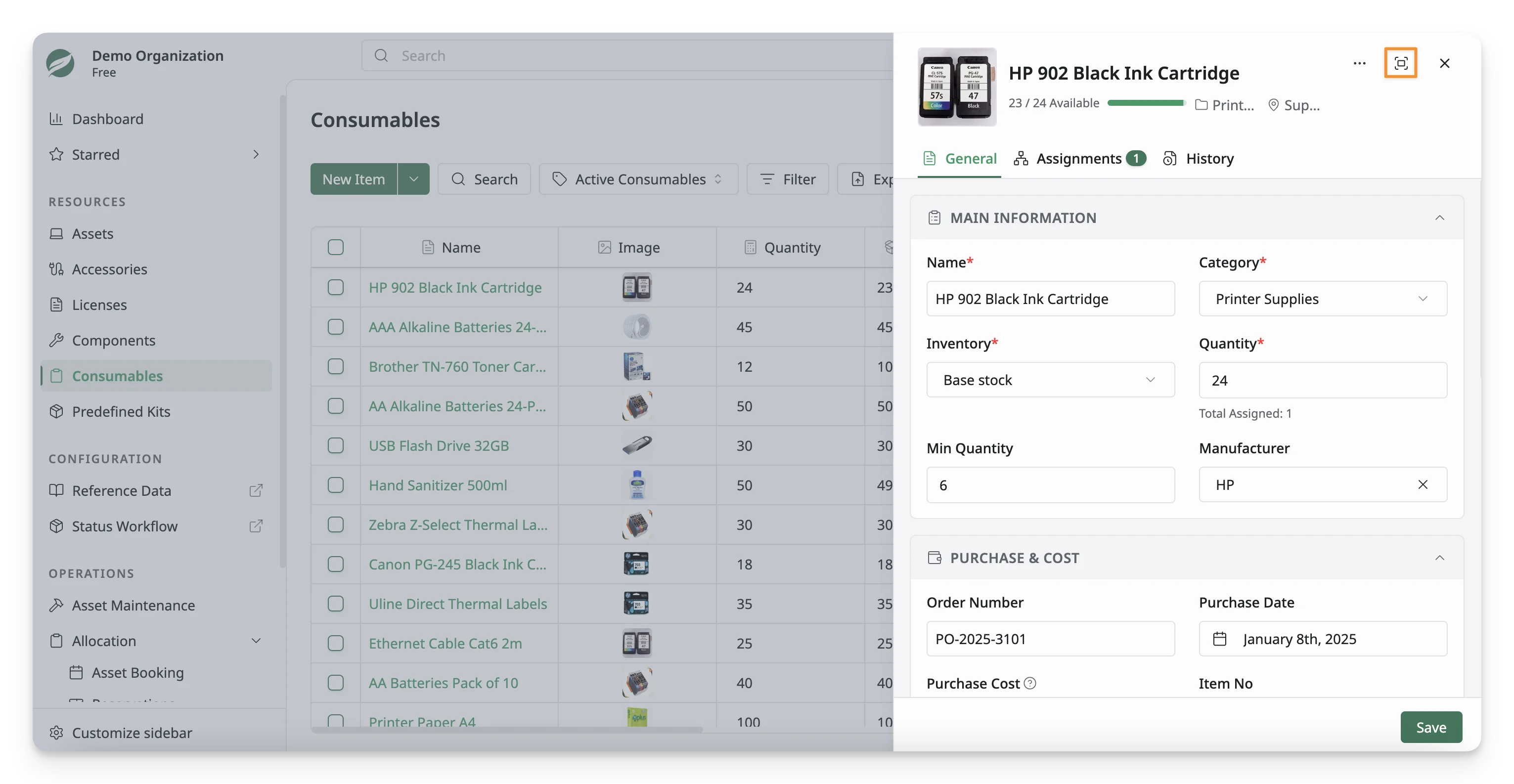The width and height of the screenshot is (1514, 784).
Task: Click the New Item button
Action: coord(354,178)
